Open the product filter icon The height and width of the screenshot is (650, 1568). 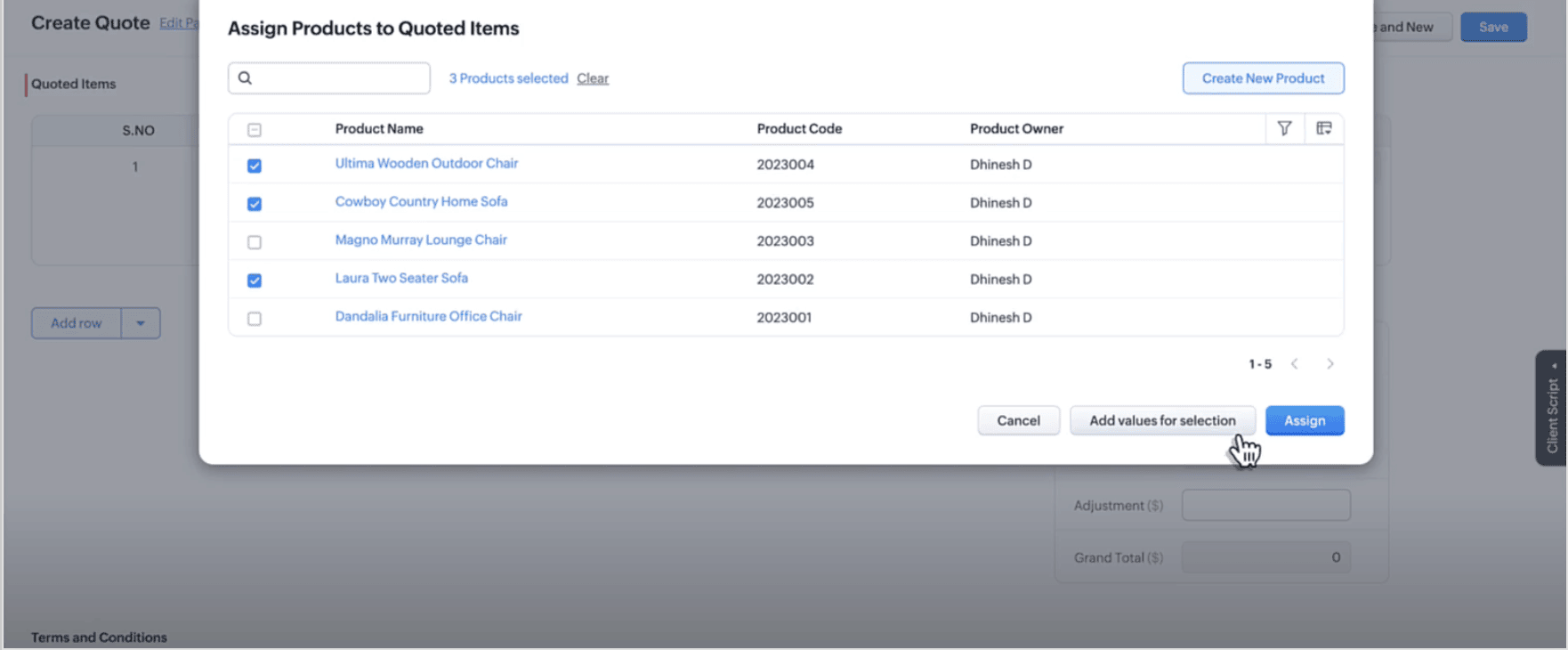tap(1284, 129)
